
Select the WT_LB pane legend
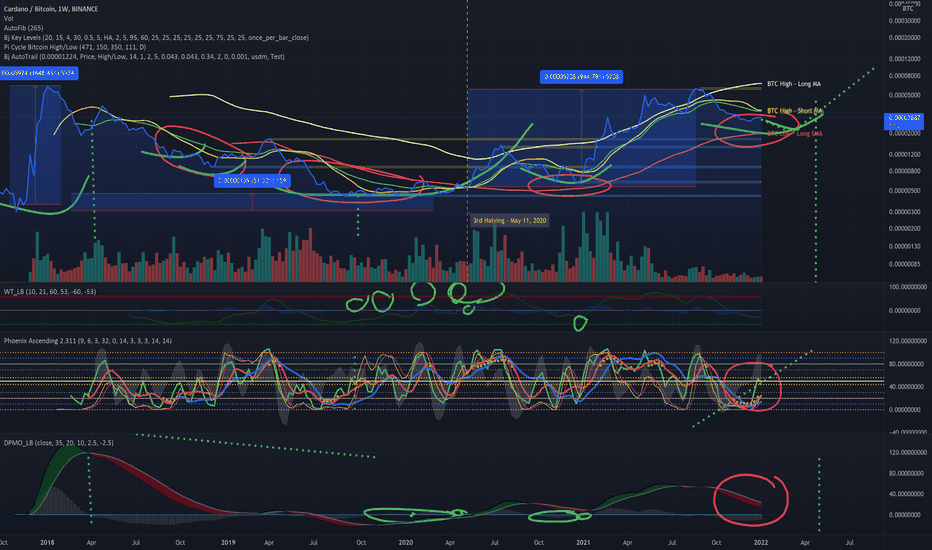[50, 291]
